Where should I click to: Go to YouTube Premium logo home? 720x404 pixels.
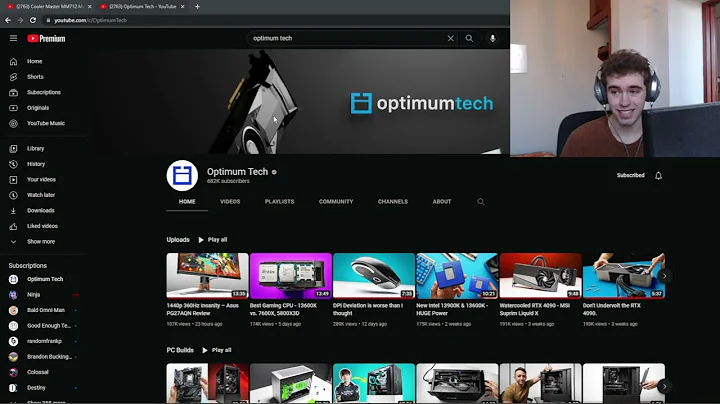click(46, 39)
